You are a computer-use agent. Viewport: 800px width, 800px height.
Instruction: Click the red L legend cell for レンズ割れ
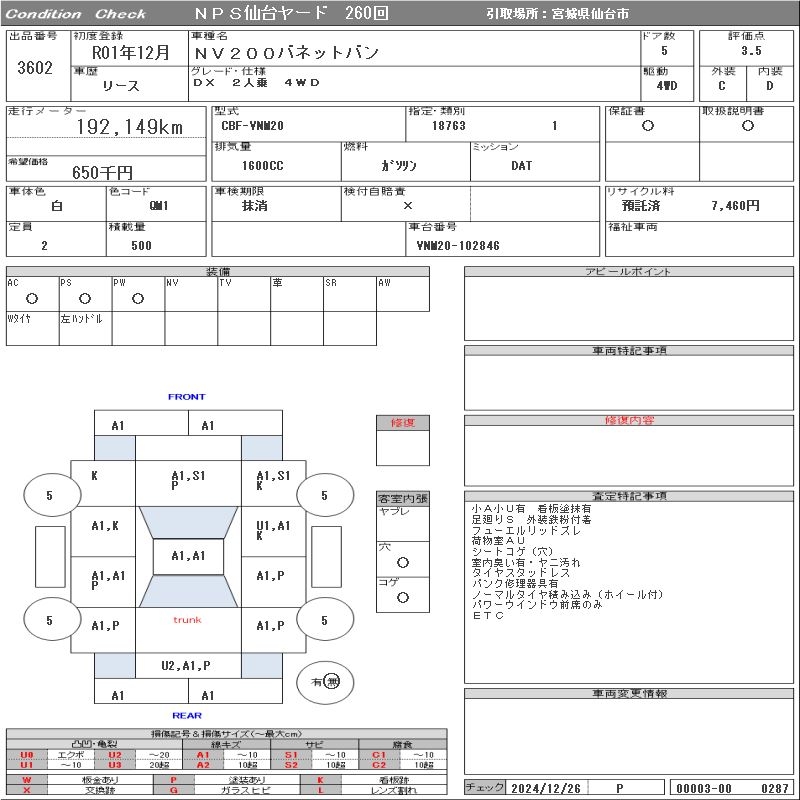320,790
